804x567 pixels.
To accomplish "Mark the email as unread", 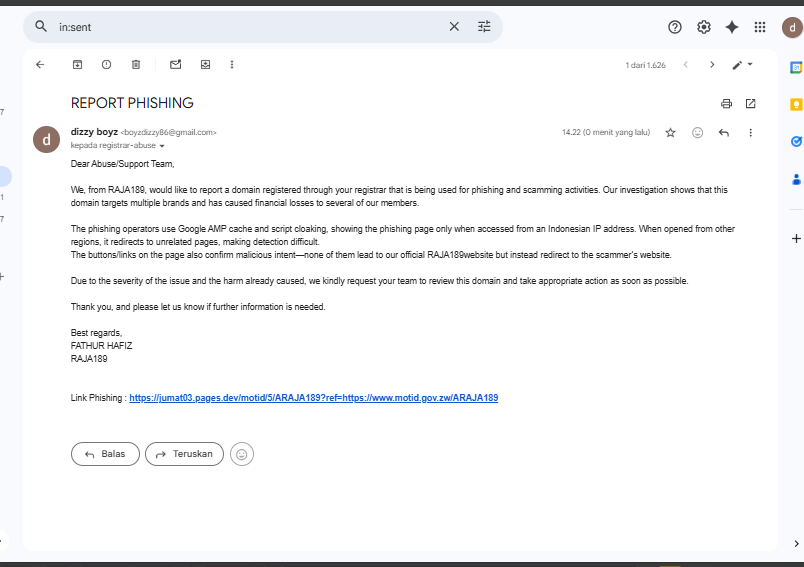I will (x=176, y=65).
